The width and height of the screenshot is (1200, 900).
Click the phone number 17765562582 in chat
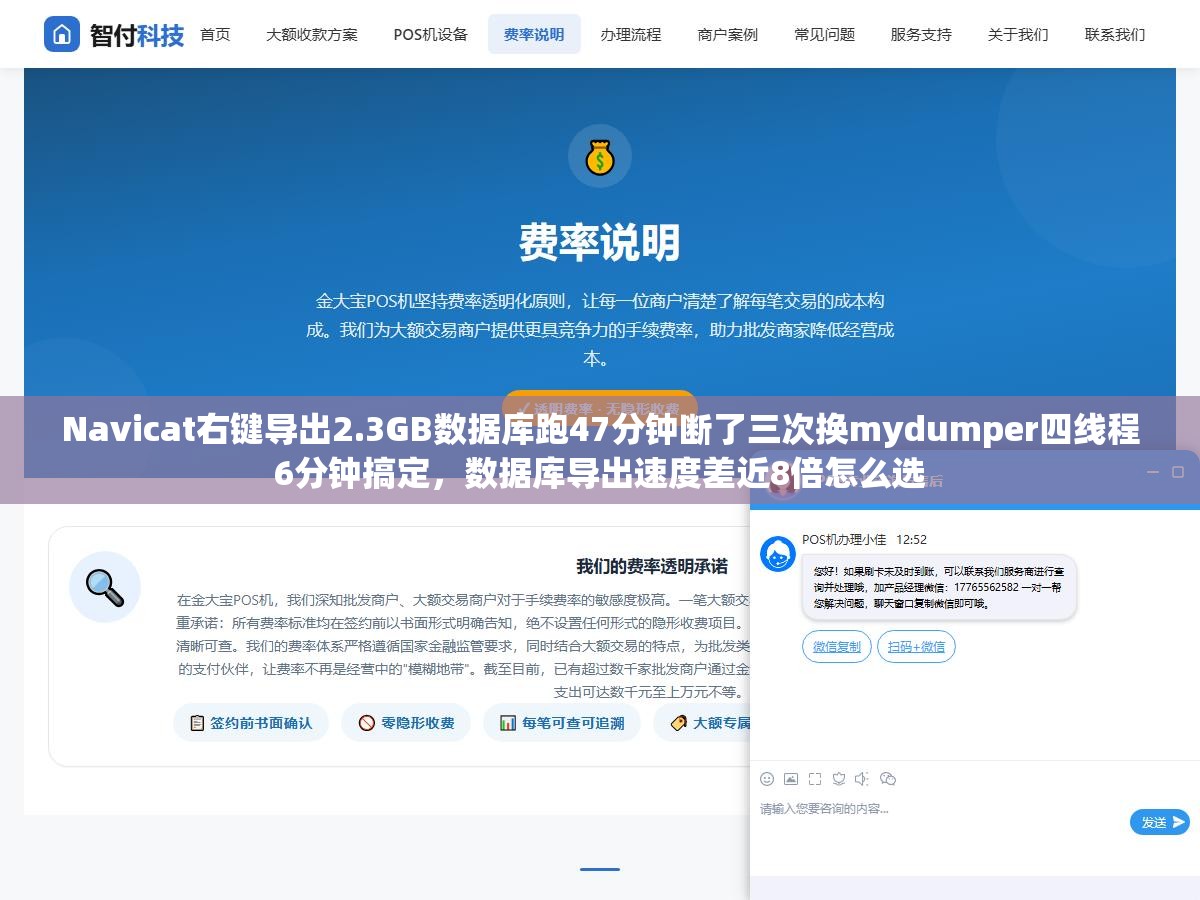pos(984,587)
